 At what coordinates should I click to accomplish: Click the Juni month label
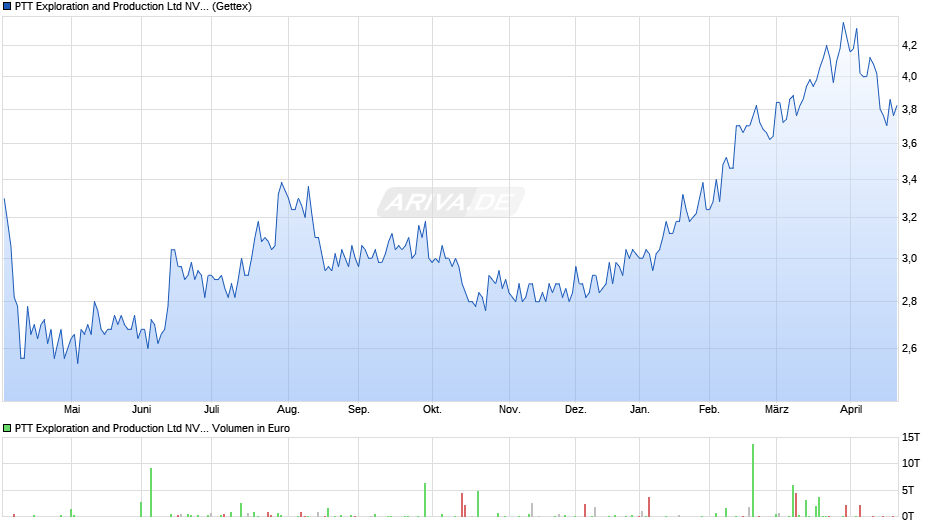(x=141, y=410)
